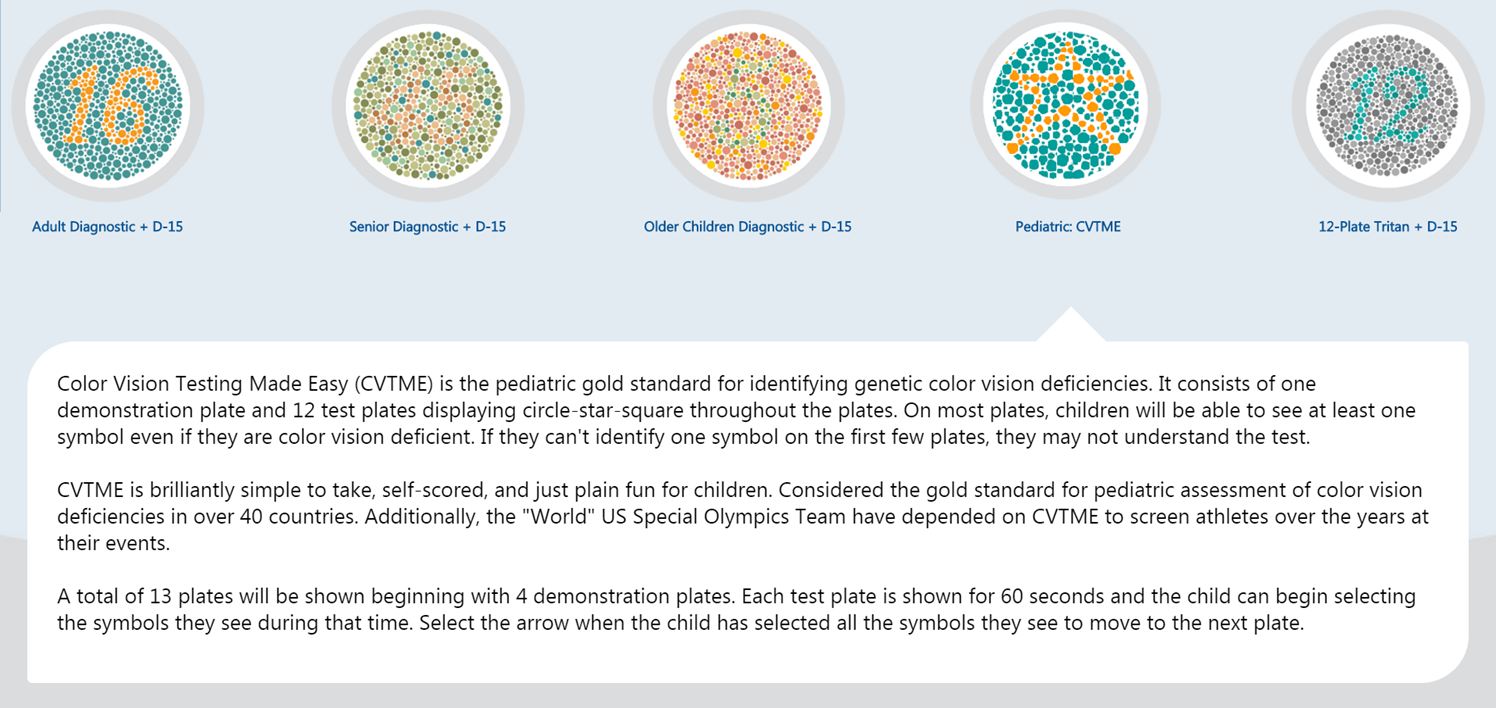1496x708 pixels.
Task: Click the callout pointer above the description
Action: 1069,326
